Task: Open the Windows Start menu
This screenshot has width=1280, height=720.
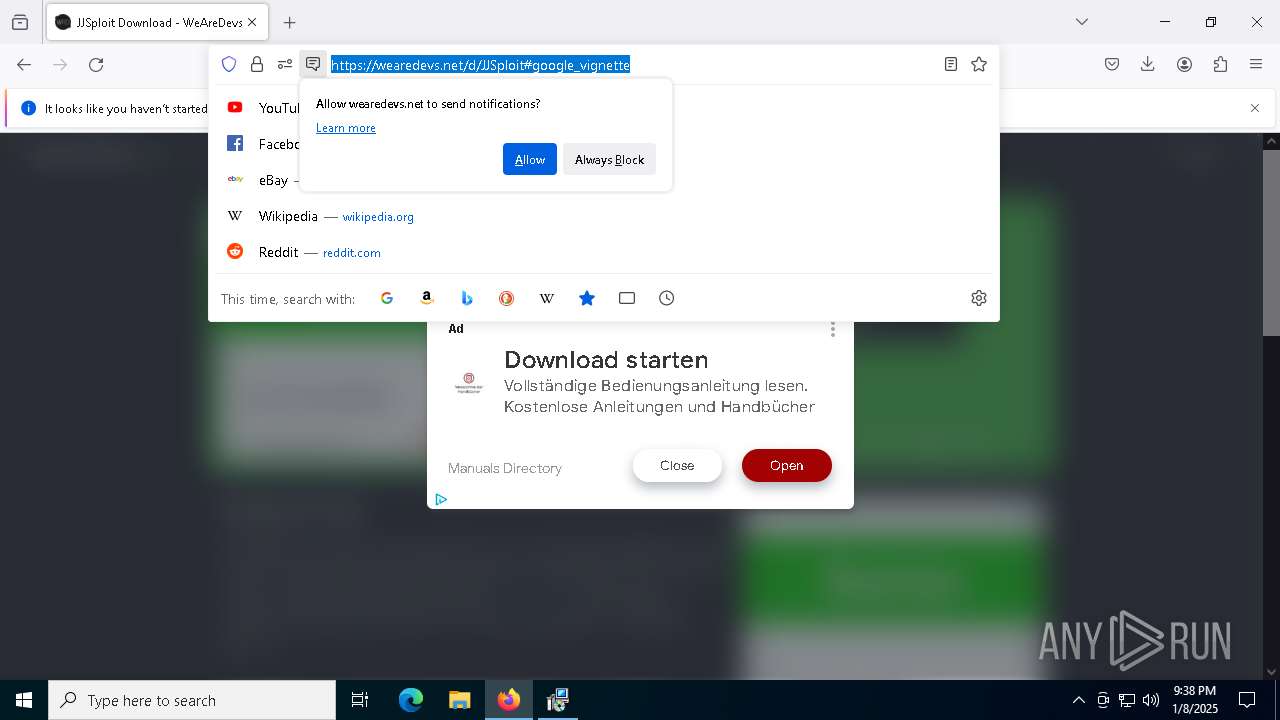Action: pos(24,700)
